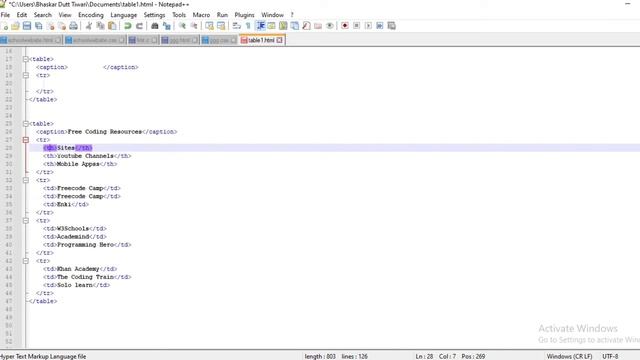This screenshot has height=360, width=640.
Task: Click the Zoom In magnifier icon
Action: point(182,26)
